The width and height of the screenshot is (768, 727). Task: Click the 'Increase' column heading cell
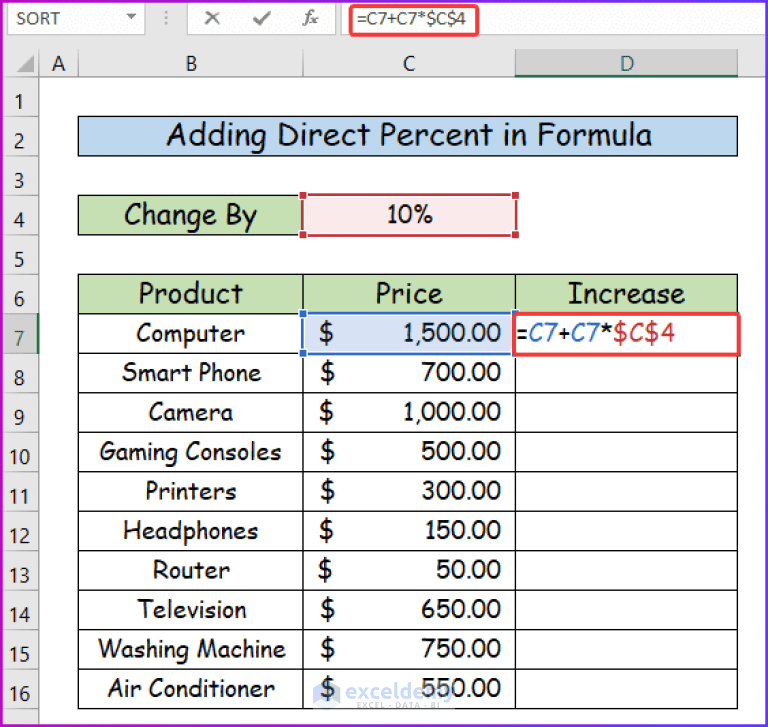click(626, 294)
